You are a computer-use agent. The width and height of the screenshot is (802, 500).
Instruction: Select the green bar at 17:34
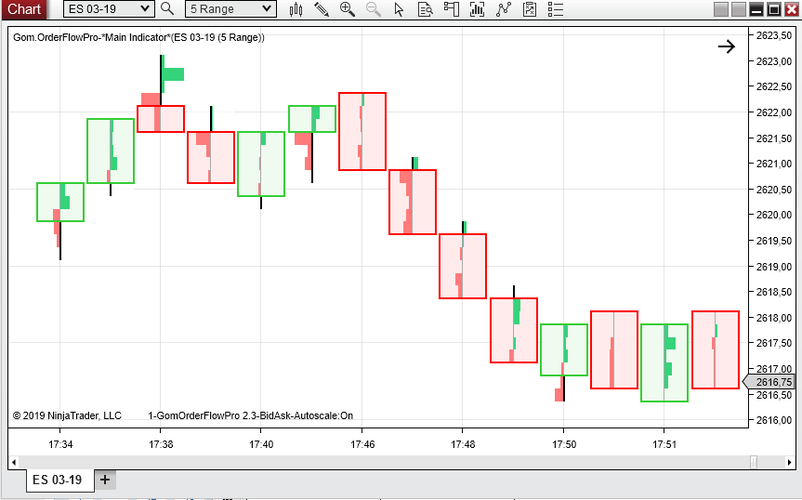(60, 202)
